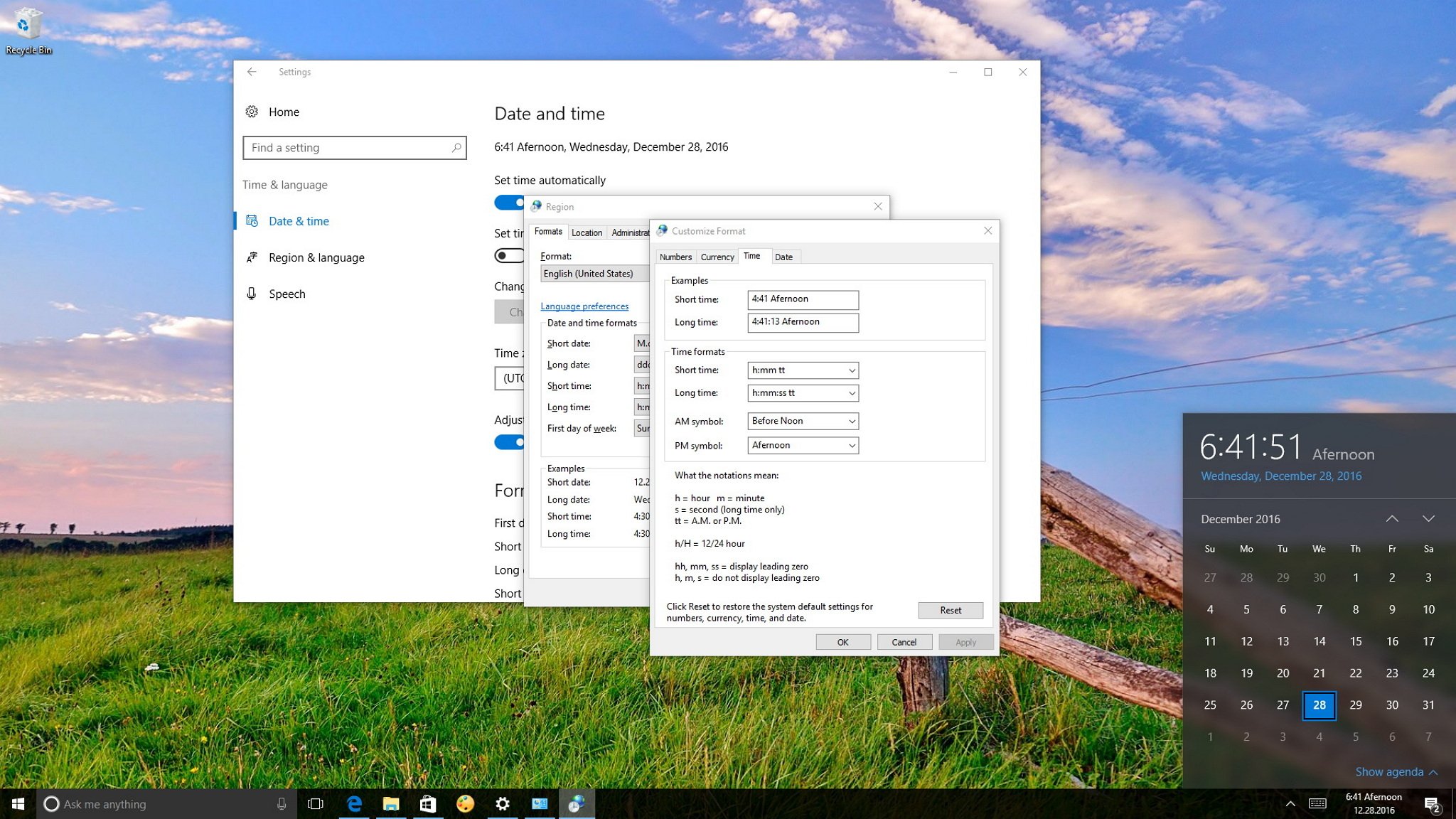Click the Language preferences hyperlink
This screenshot has width=1456, height=819.
click(x=584, y=306)
